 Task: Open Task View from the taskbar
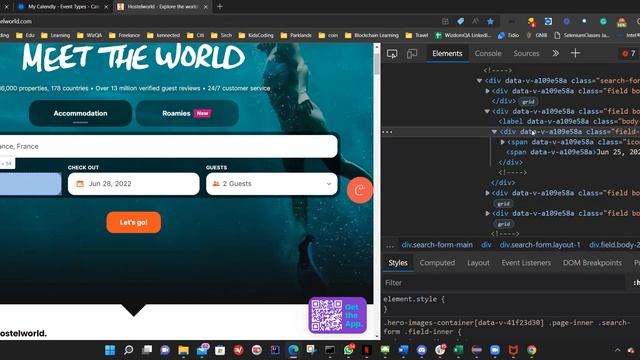point(147,350)
